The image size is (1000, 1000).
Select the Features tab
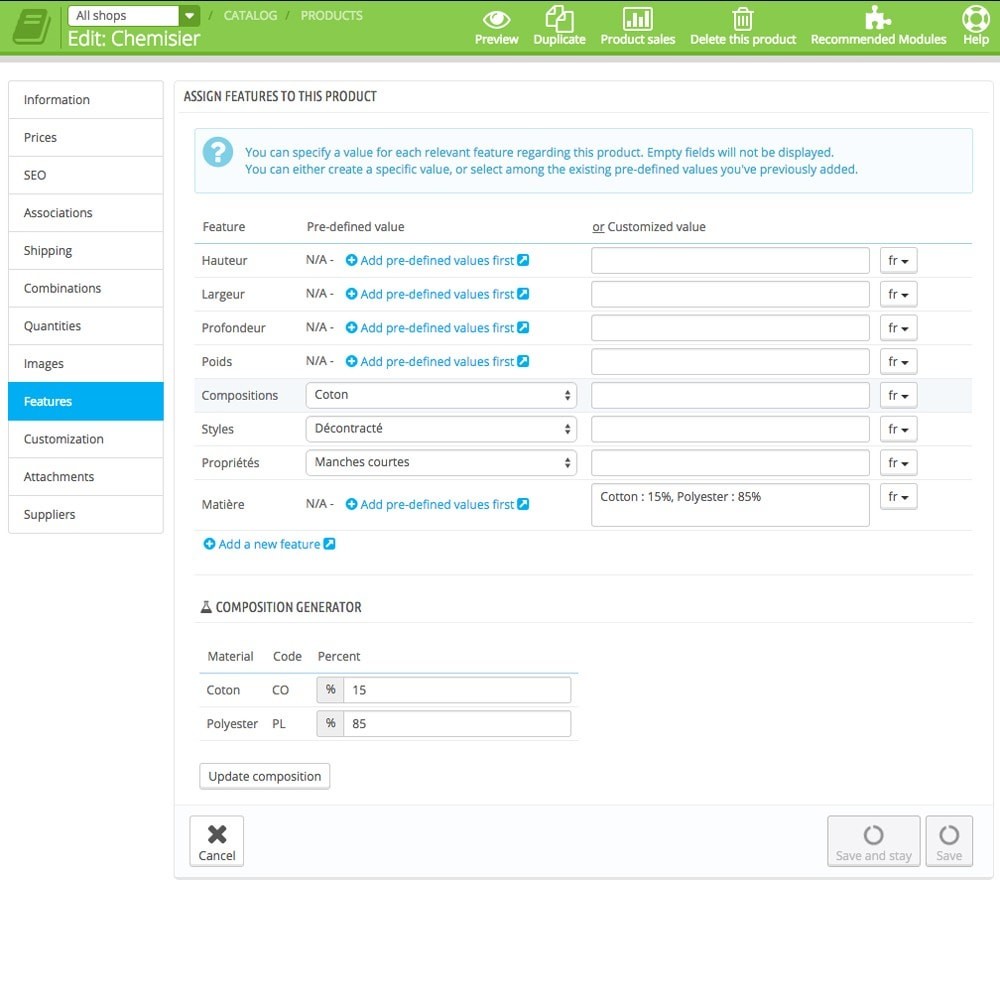coord(85,401)
